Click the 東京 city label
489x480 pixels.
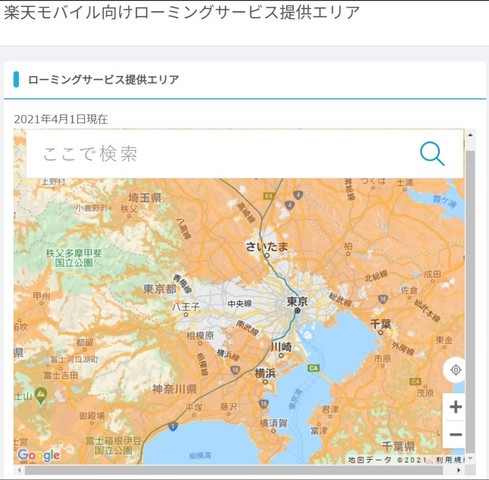(x=297, y=302)
